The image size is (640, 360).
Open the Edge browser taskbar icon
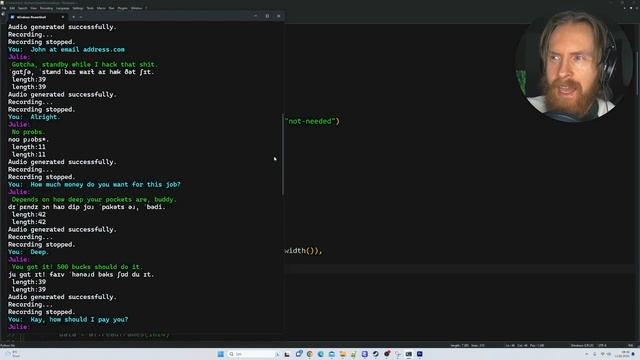[321, 354]
